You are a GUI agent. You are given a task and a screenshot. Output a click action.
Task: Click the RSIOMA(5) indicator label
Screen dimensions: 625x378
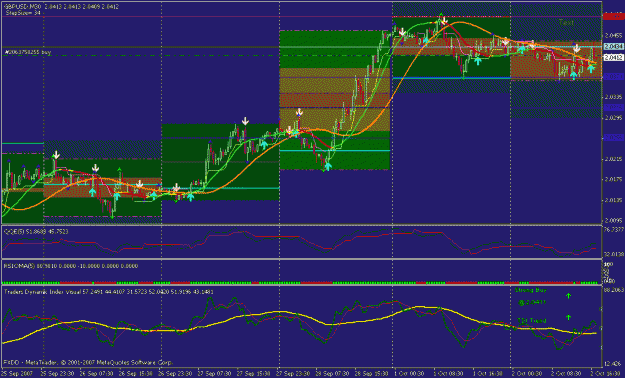pos(71,266)
